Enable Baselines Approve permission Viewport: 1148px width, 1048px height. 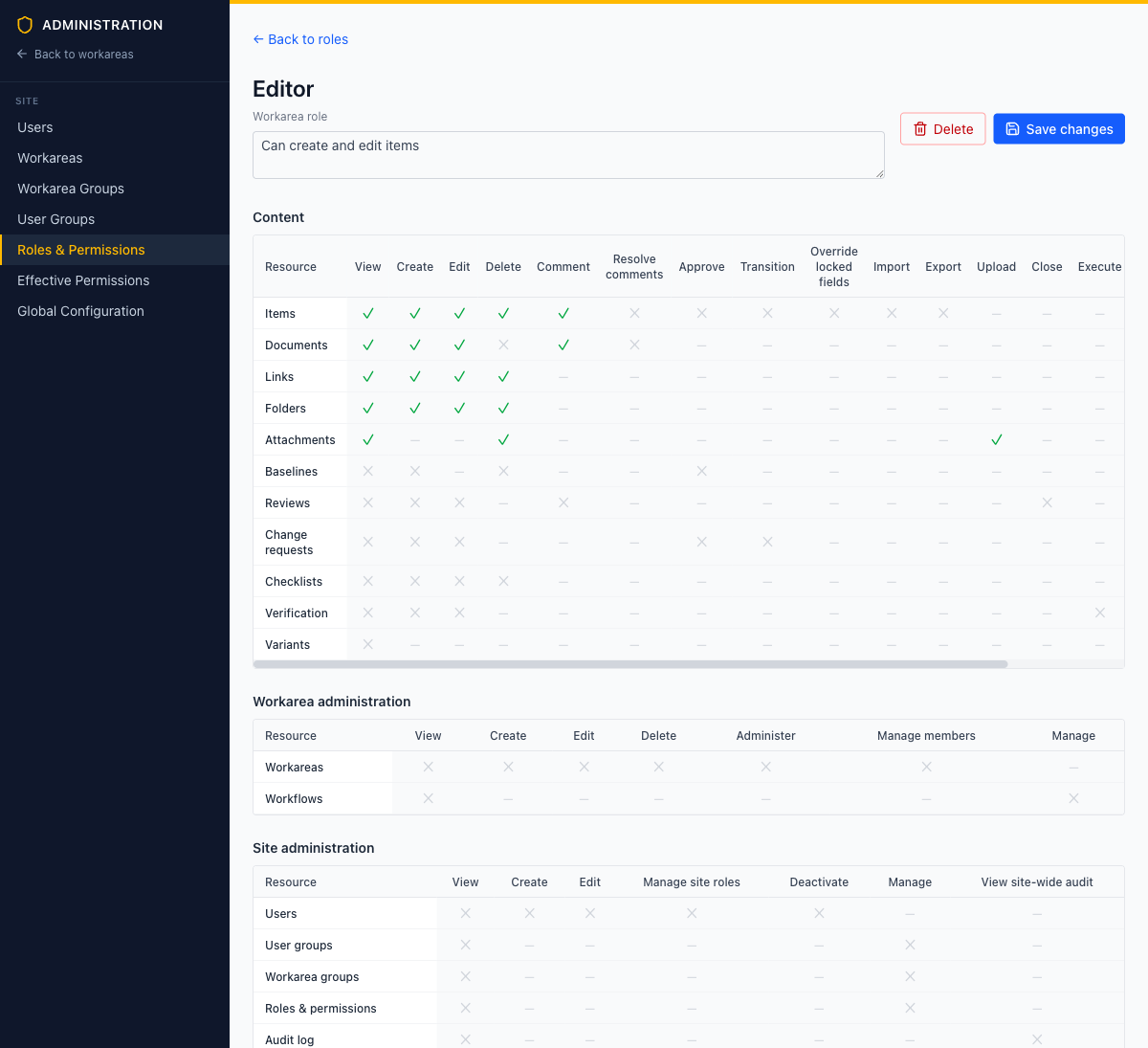702,471
